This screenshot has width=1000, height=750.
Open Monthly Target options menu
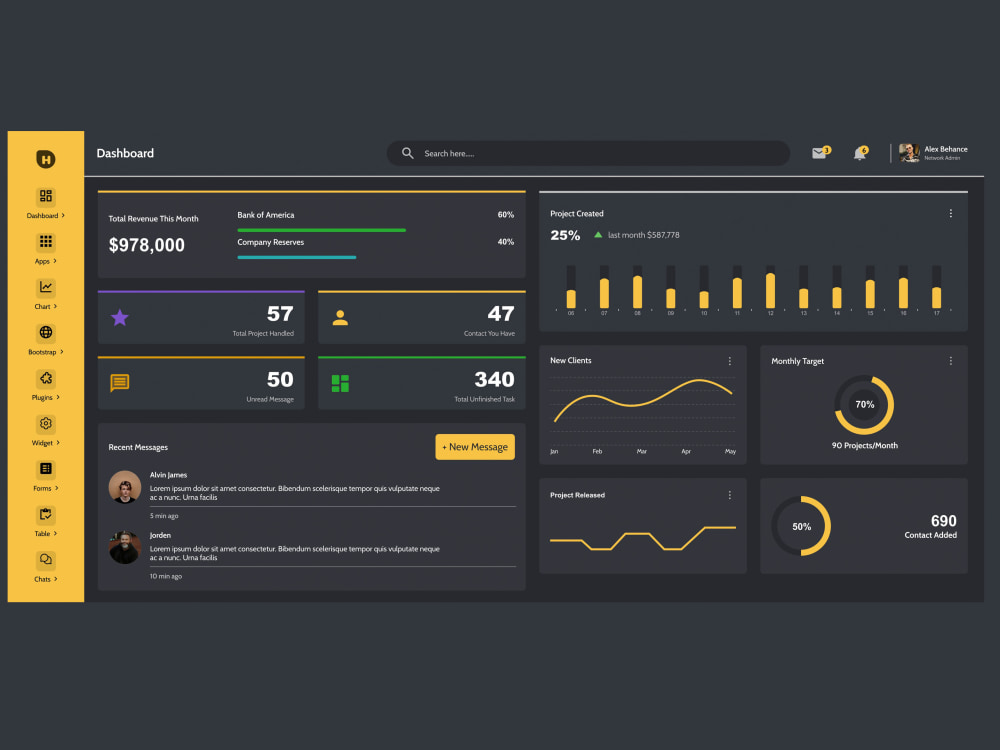pyautogui.click(x=950, y=361)
